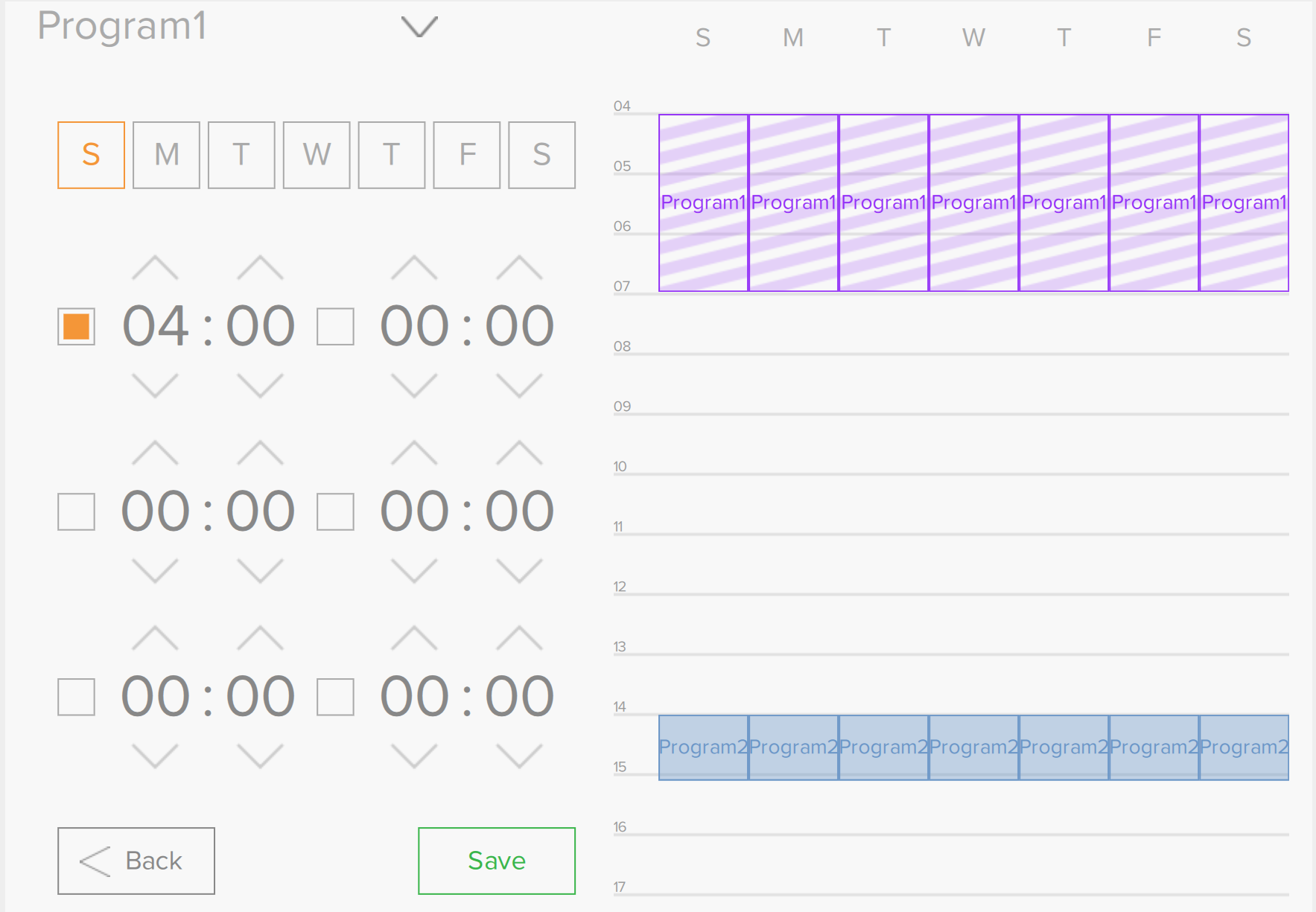
Task: Increase the second row start hour
Action: point(155,453)
